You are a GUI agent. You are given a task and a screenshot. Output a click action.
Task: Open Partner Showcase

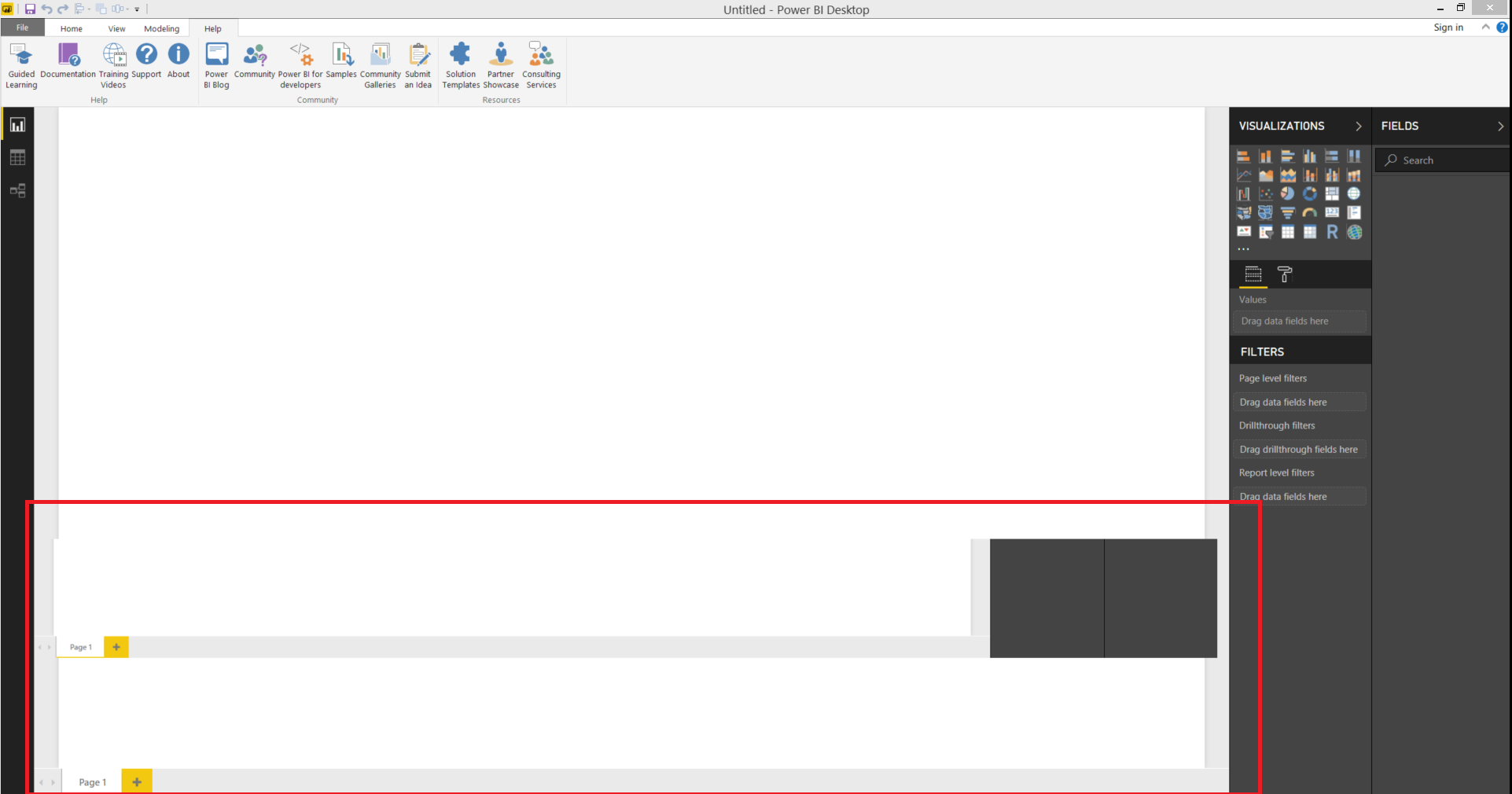(501, 65)
